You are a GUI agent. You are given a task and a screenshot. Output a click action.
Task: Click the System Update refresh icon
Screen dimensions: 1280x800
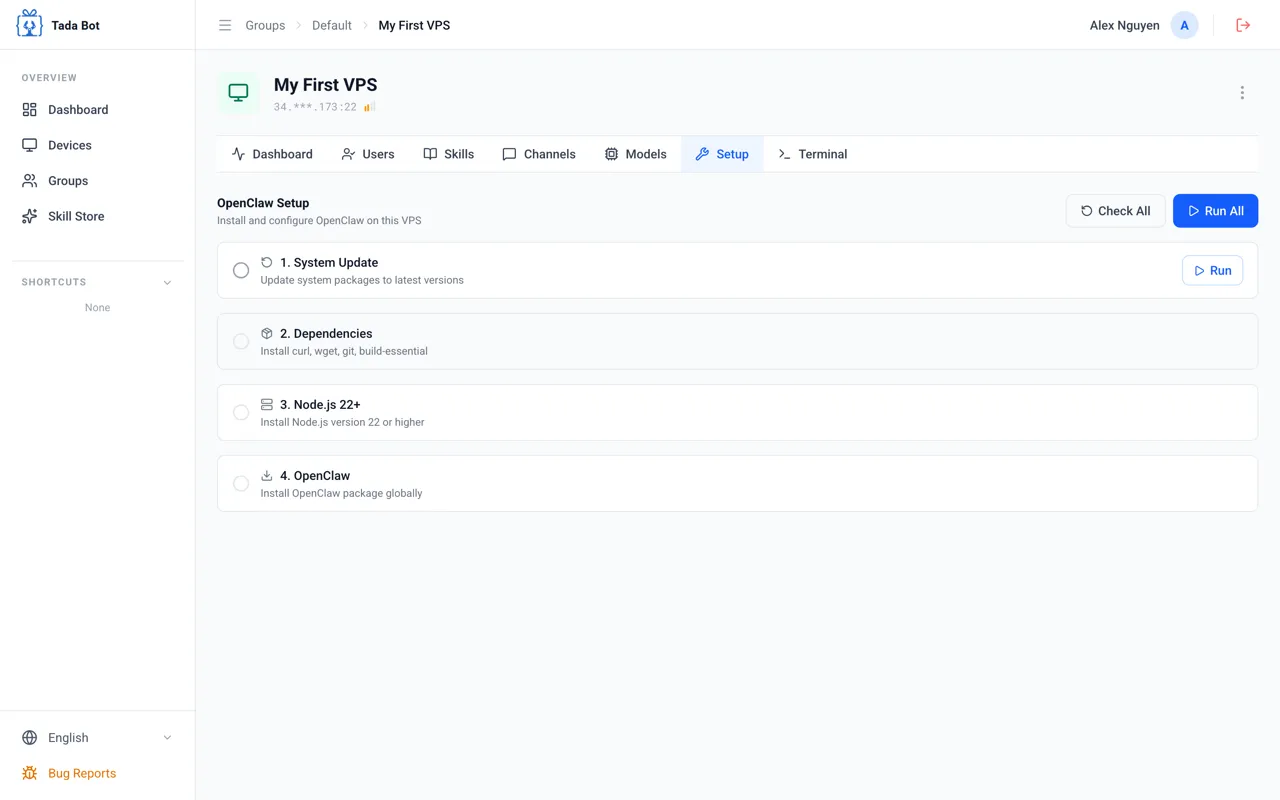pyautogui.click(x=267, y=262)
